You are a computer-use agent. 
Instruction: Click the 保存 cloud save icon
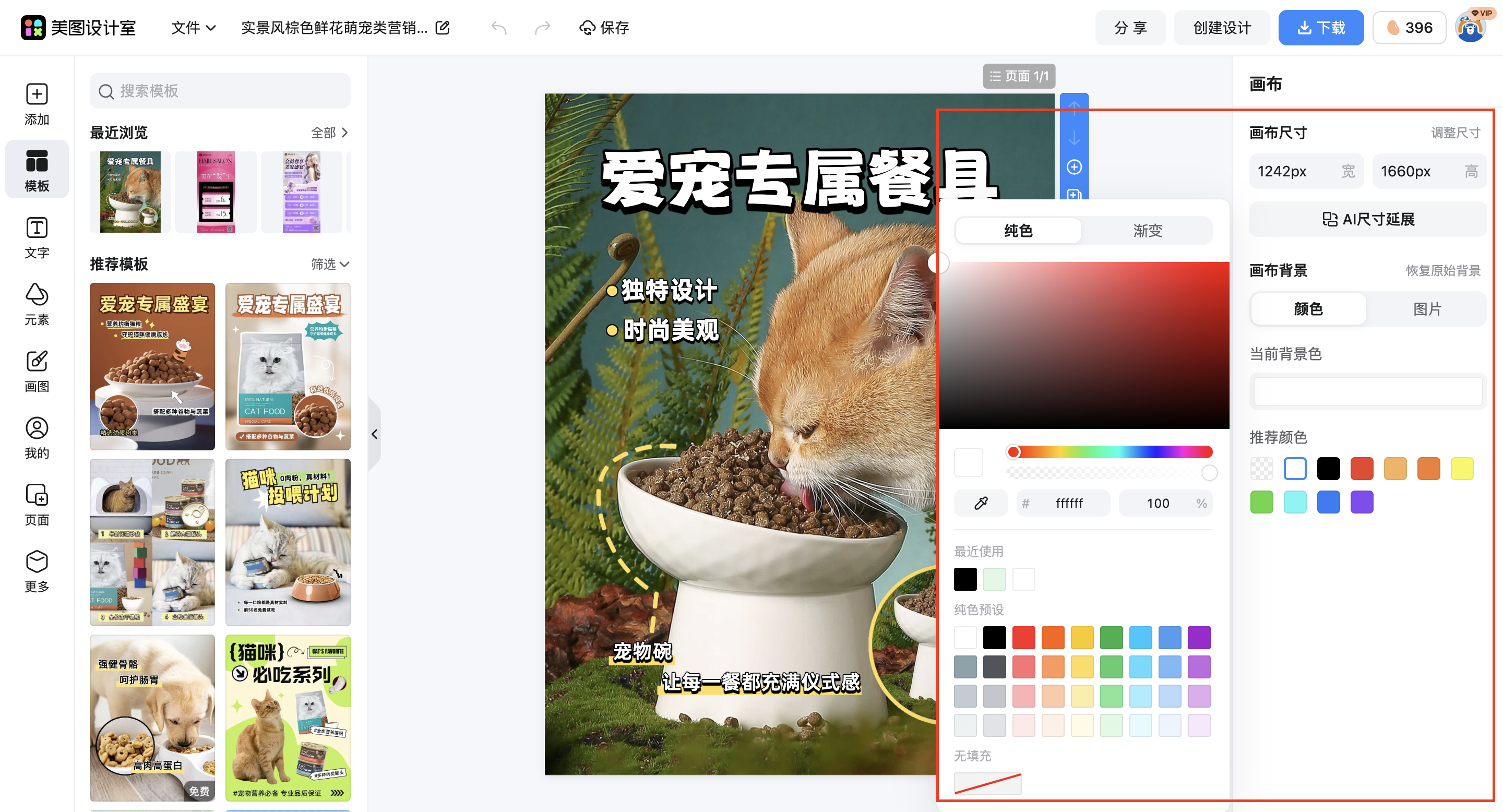tap(587, 28)
